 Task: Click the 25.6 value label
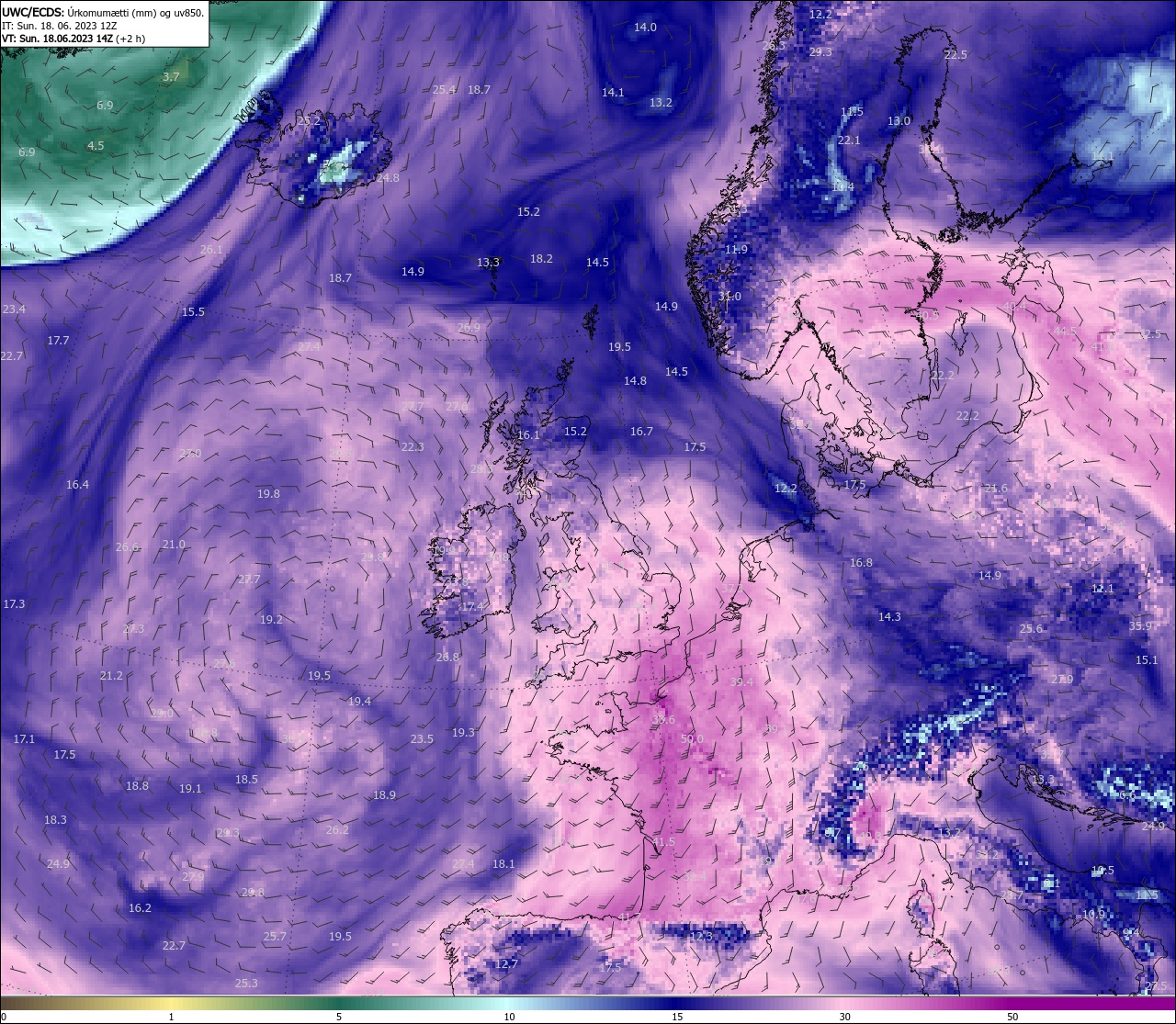tap(1031, 629)
